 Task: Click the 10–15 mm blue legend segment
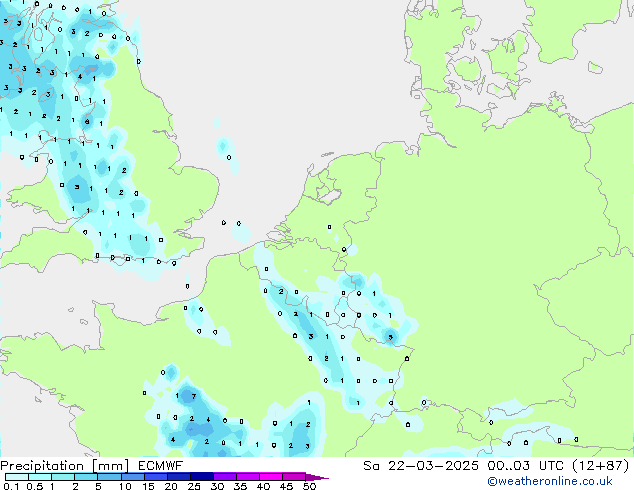[135, 477]
